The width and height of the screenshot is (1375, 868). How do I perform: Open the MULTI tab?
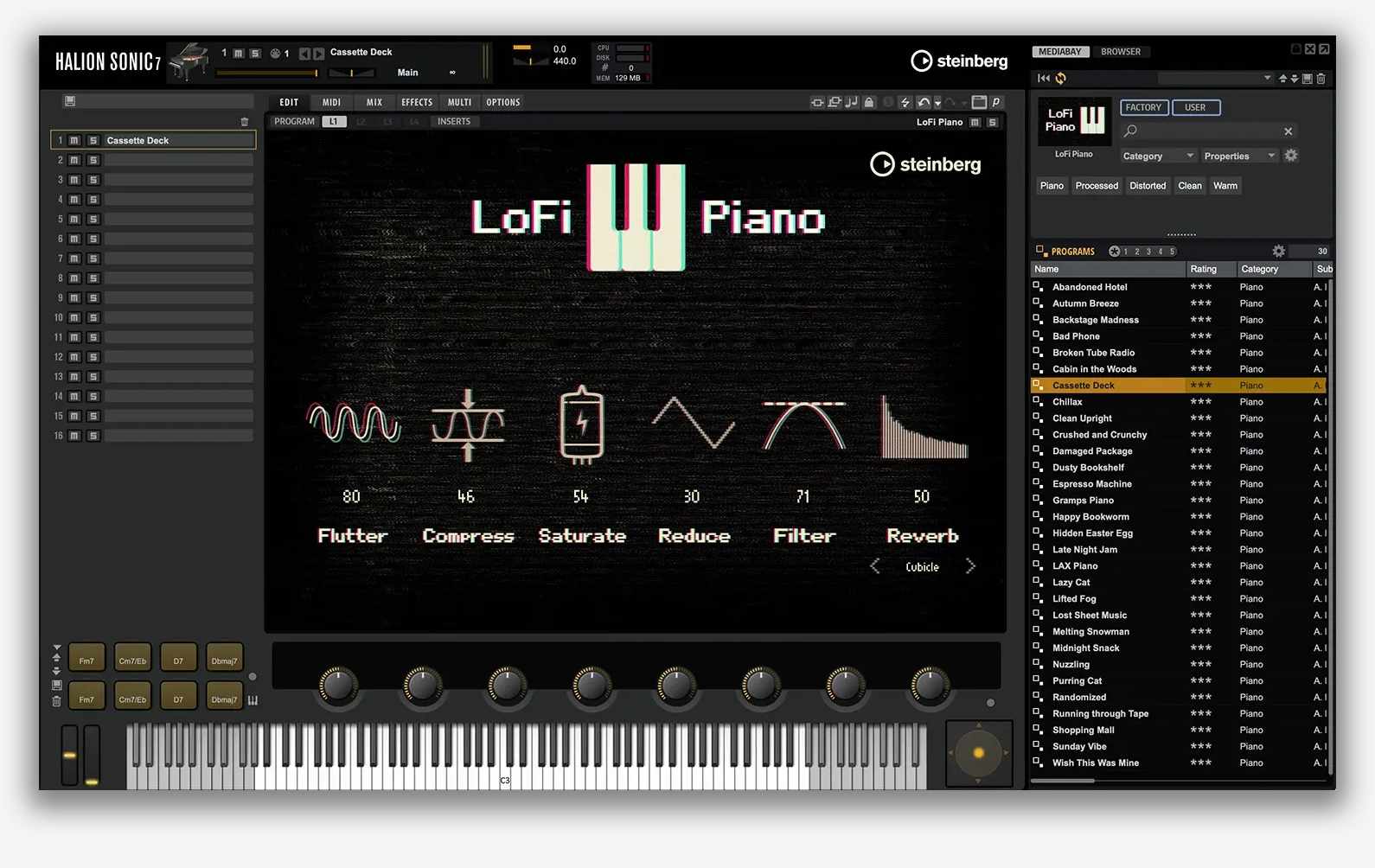(x=459, y=102)
